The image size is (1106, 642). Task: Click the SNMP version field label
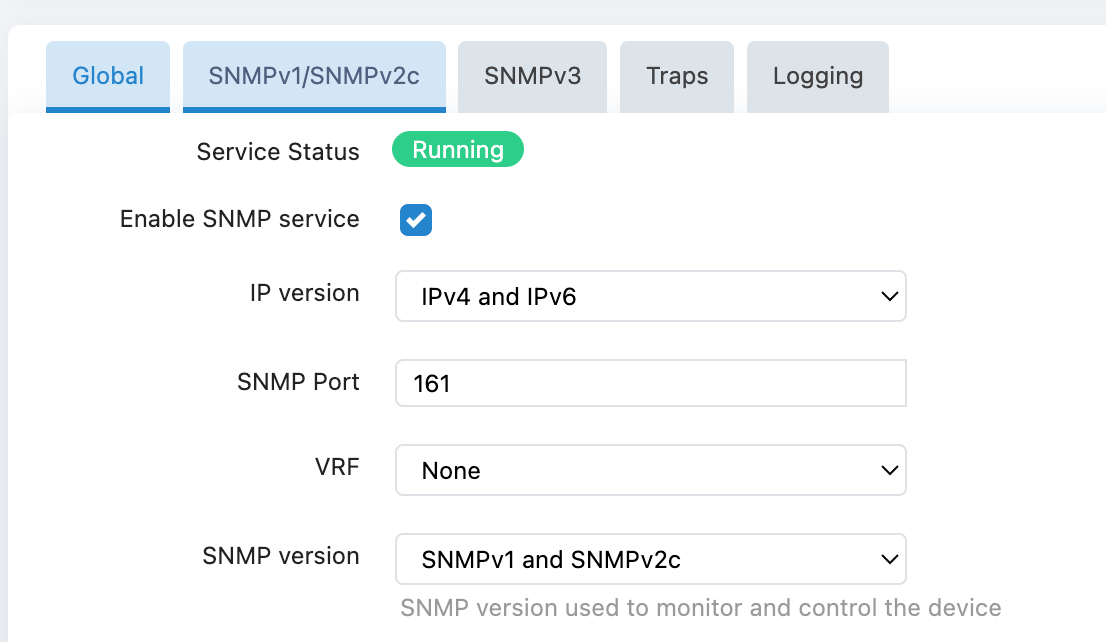click(x=280, y=556)
